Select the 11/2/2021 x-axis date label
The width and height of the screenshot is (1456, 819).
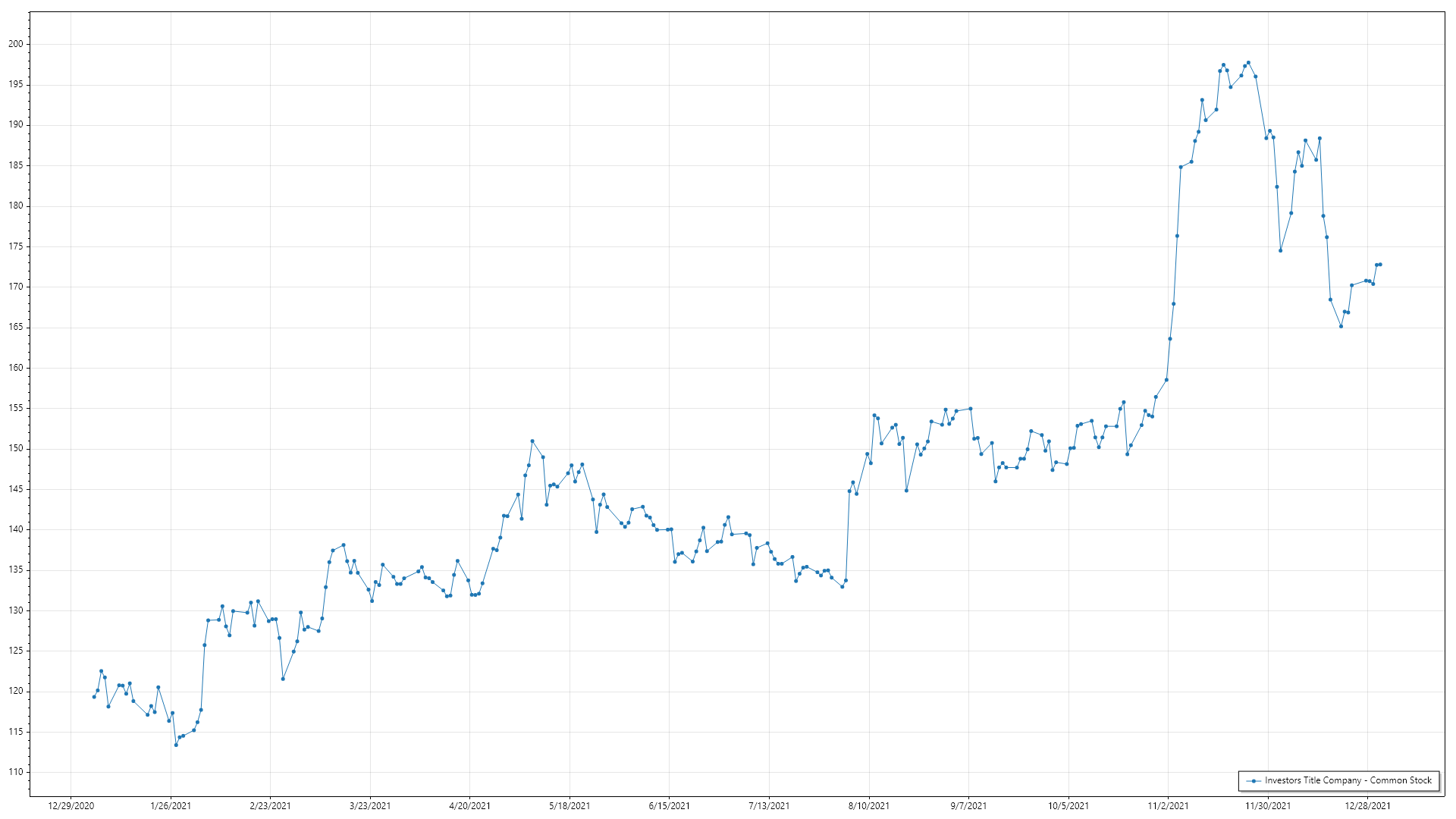pos(1168,805)
